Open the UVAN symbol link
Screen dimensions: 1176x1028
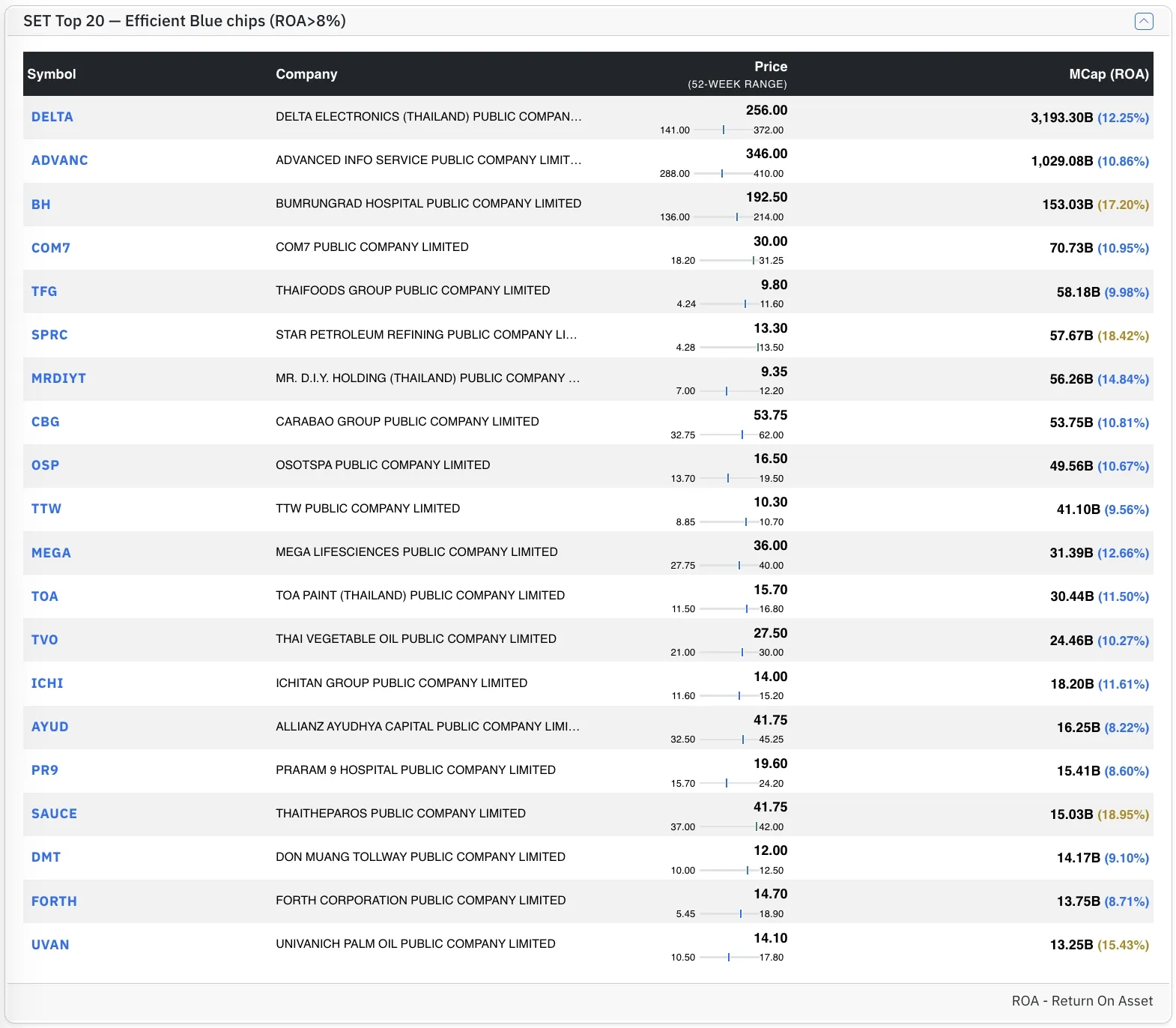pos(50,945)
